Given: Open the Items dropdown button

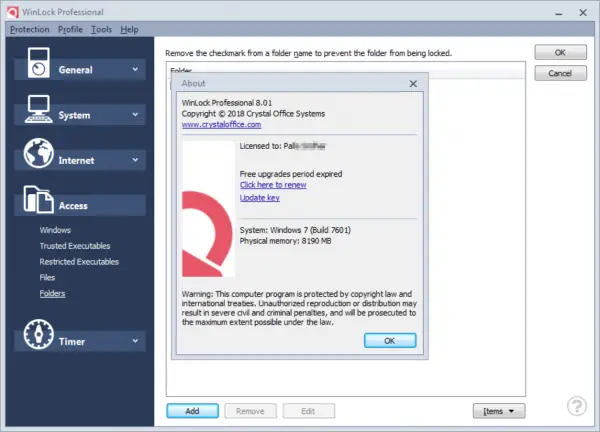Looking at the screenshot, I should (x=499, y=411).
